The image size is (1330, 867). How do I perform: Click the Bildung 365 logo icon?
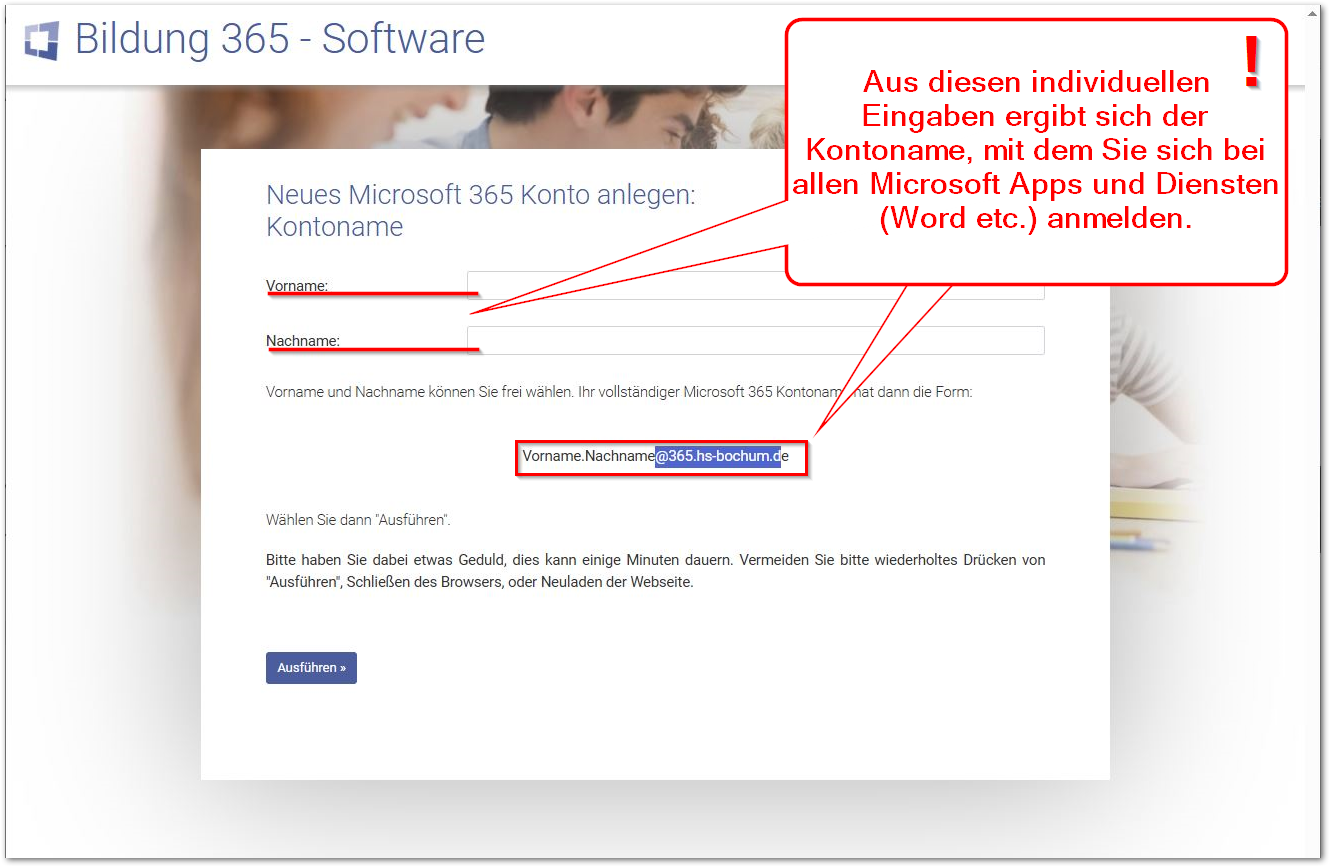click(42, 40)
